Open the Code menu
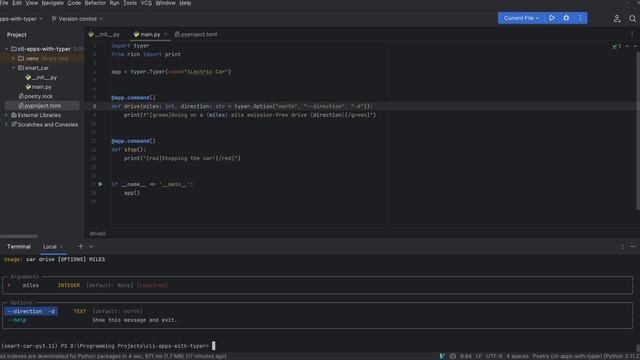 (x=74, y=3)
